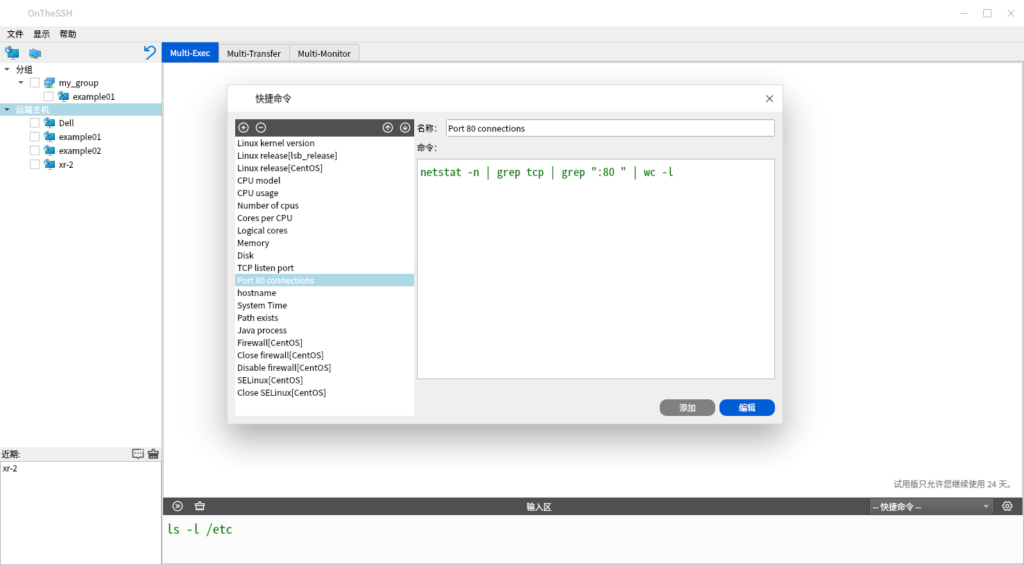Open the 快捷命令 dropdown in input bar
1024x565 pixels.
point(930,507)
